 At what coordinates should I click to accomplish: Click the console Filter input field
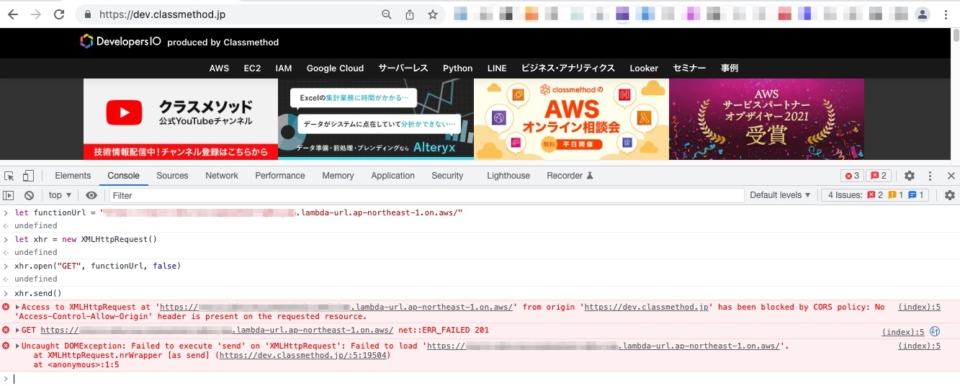click(x=426, y=195)
